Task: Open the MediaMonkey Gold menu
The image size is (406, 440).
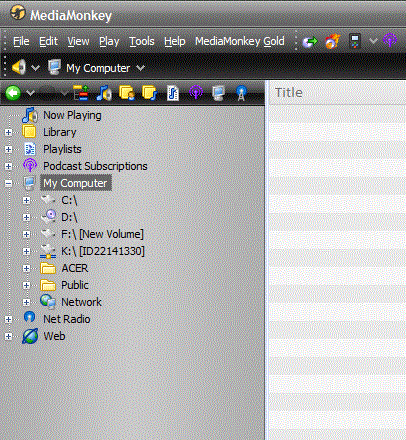Action: [240, 41]
